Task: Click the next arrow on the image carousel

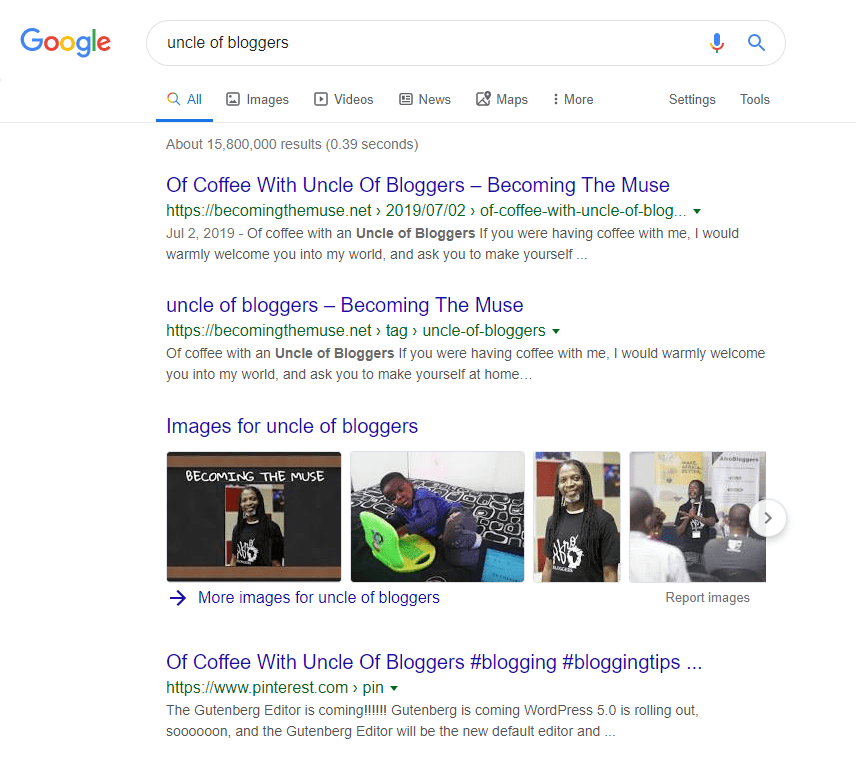Action: click(768, 517)
